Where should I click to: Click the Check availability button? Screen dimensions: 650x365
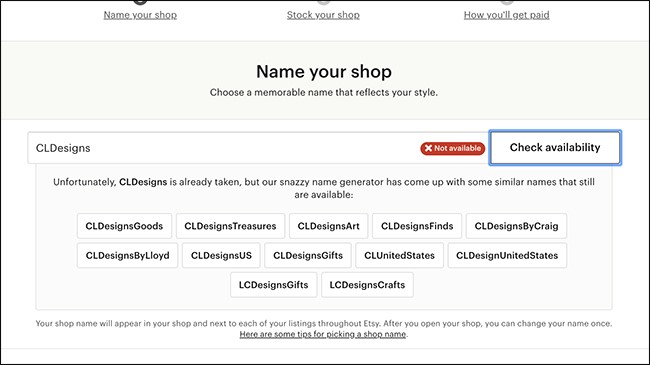coord(555,148)
